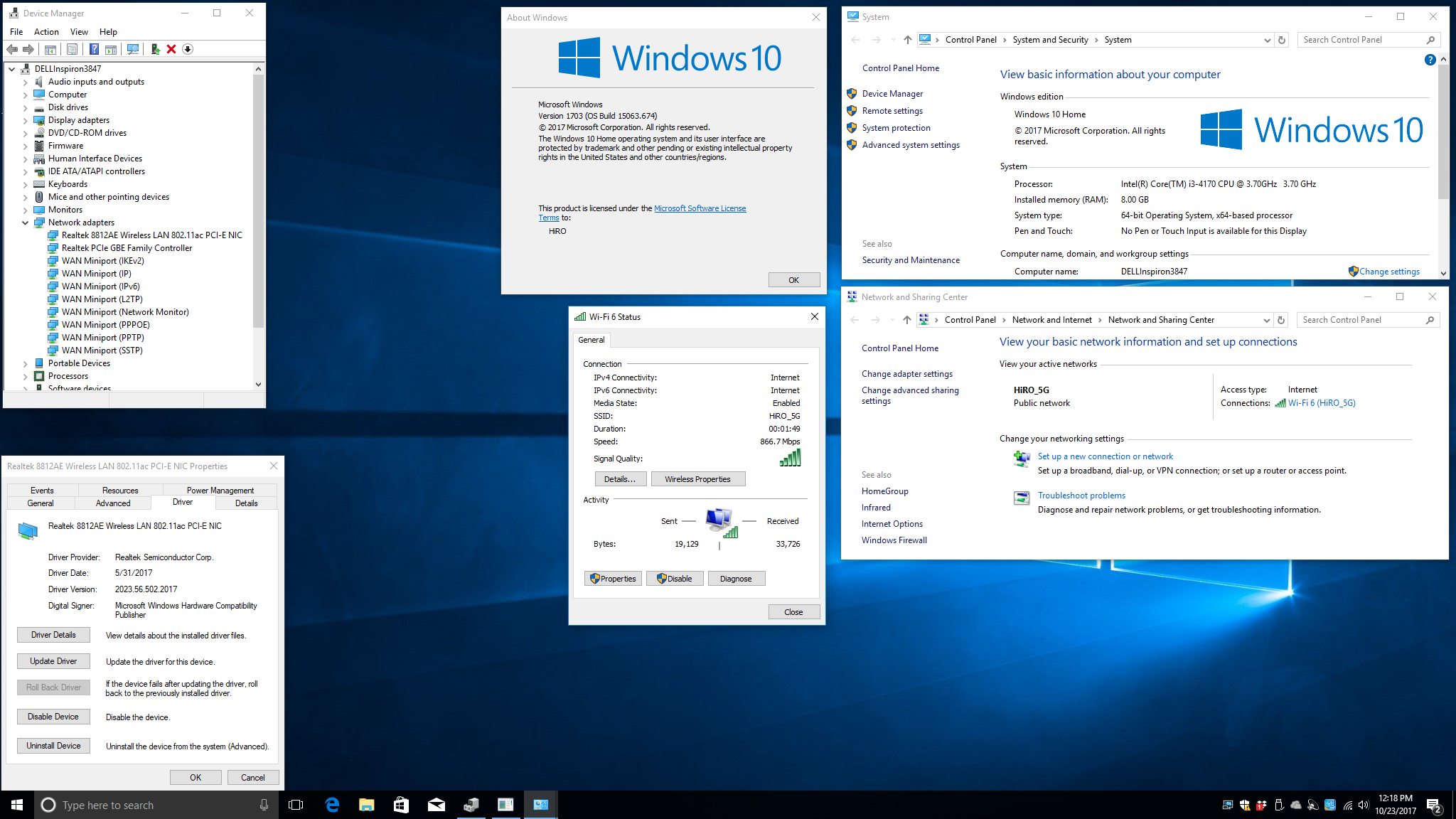Click System window vertical scrollbar down arrow

tap(1443, 273)
